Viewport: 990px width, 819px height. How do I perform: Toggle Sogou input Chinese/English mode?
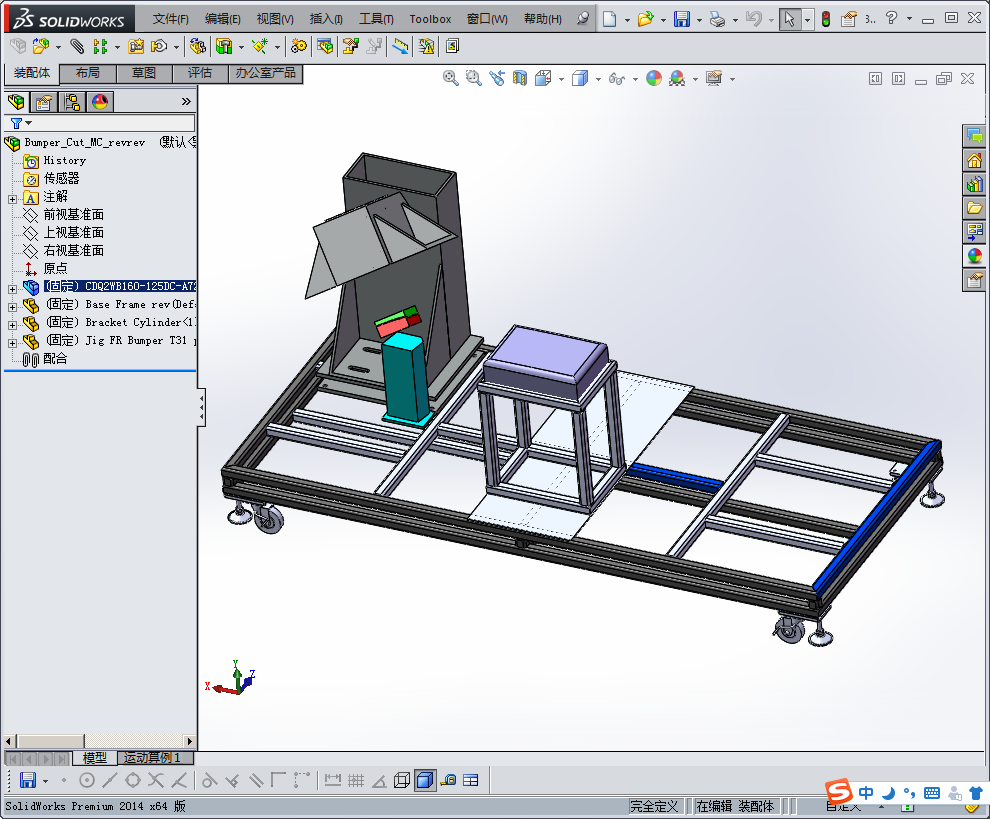coord(866,793)
